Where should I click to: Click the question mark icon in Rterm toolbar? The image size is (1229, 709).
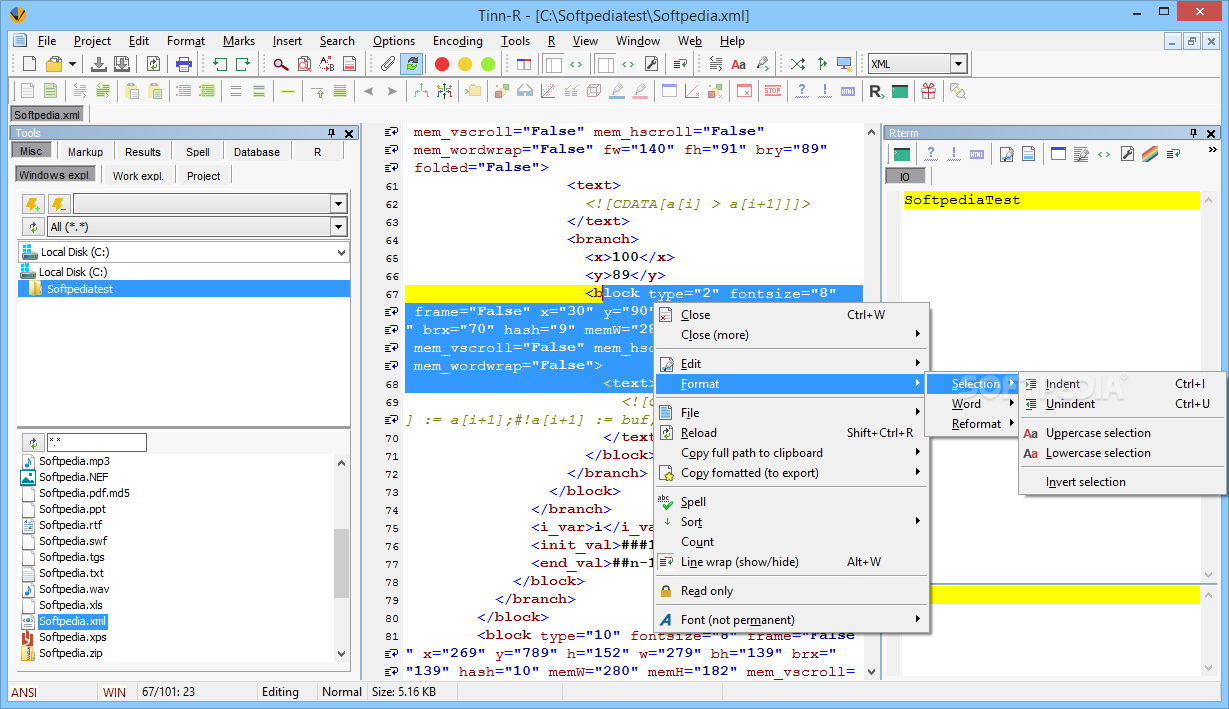tap(931, 154)
